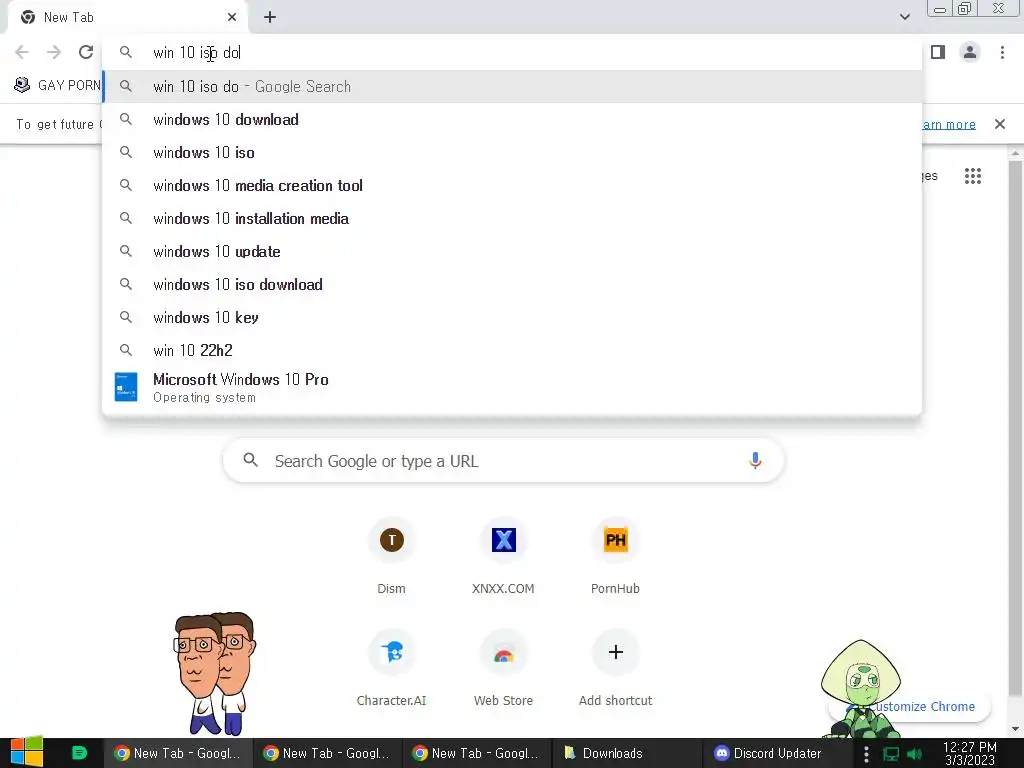Screen dimensions: 1024x768
Task: Click the Add shortcut plus tile
Action: [615, 668]
